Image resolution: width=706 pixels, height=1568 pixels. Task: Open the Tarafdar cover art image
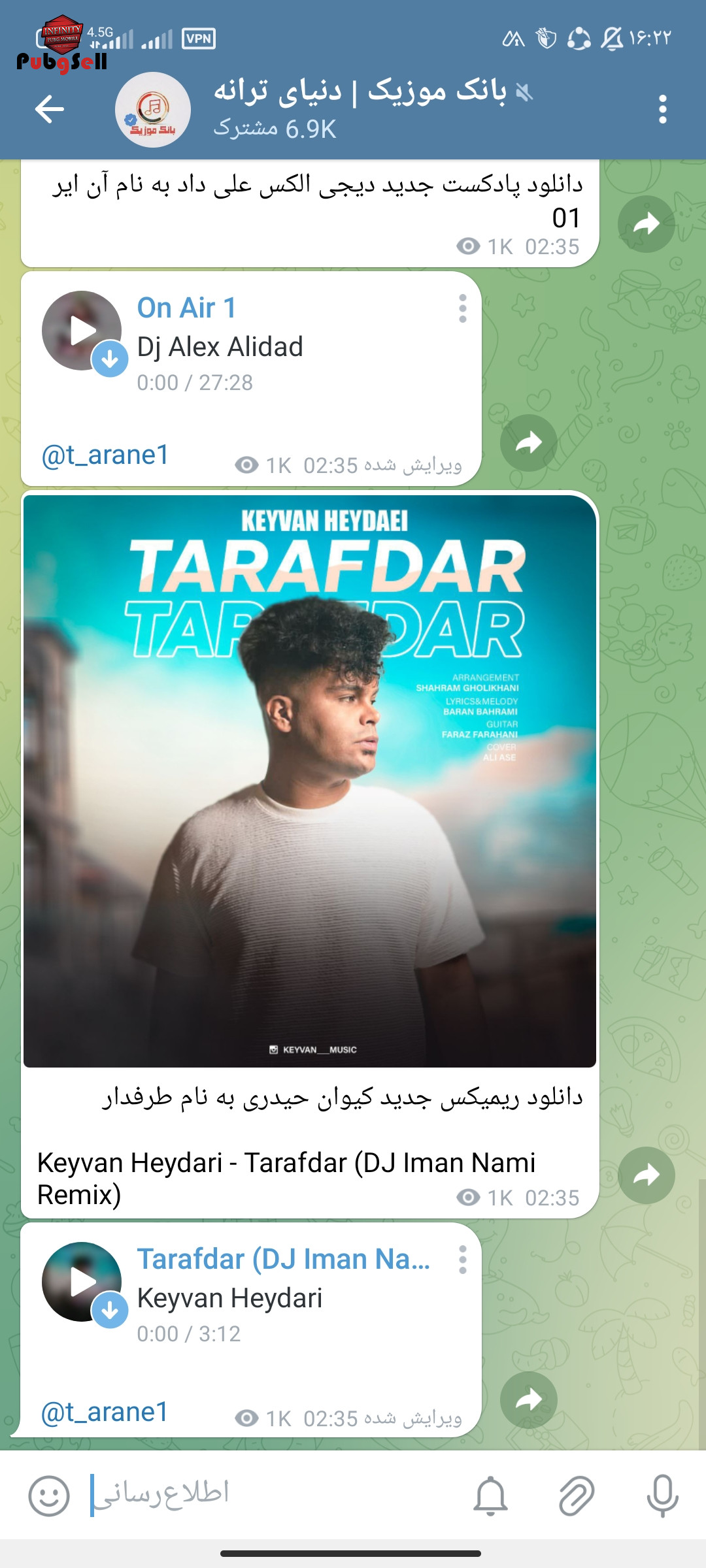tap(310, 781)
